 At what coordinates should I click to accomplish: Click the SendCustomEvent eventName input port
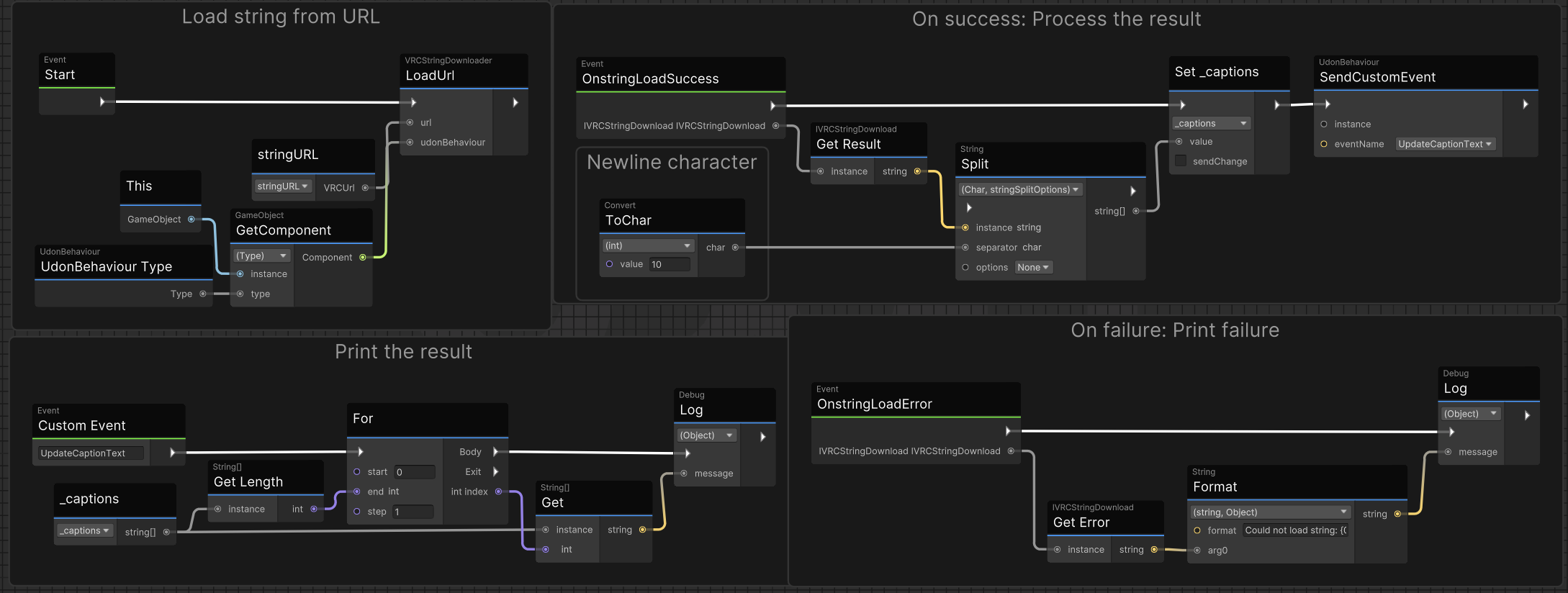tap(1324, 144)
